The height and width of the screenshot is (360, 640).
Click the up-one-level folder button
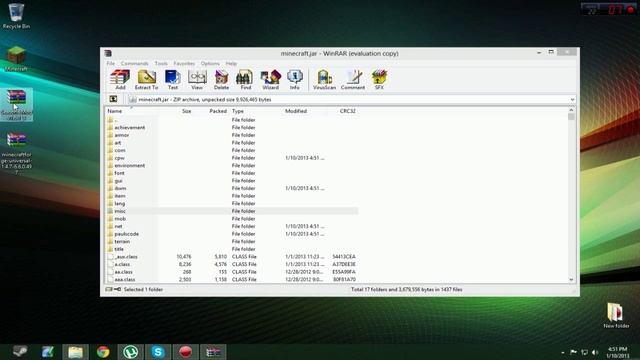[113, 99]
